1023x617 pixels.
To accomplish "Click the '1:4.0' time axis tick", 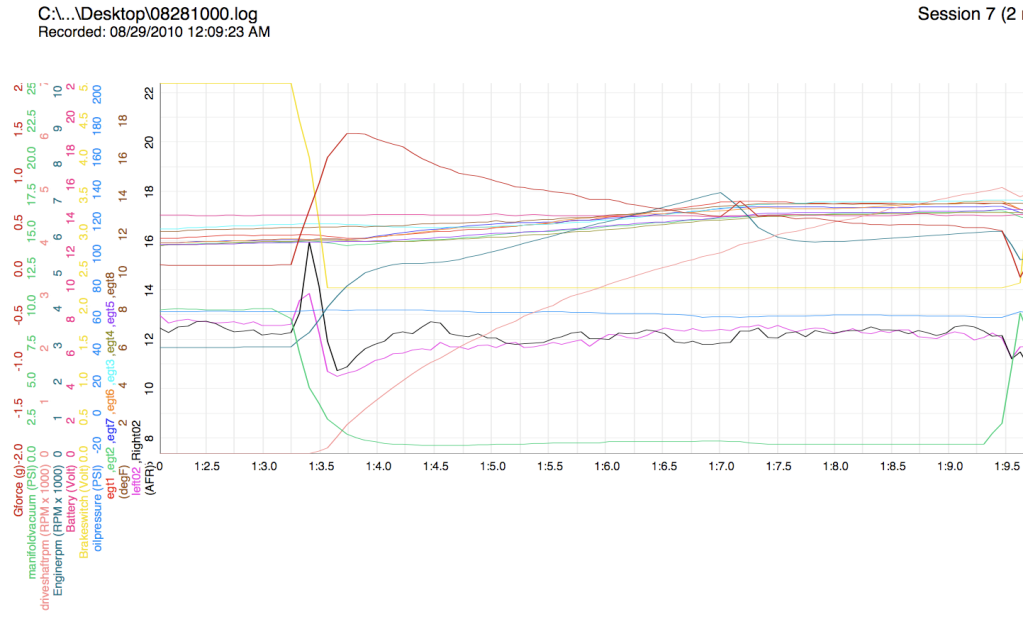I will pos(378,466).
